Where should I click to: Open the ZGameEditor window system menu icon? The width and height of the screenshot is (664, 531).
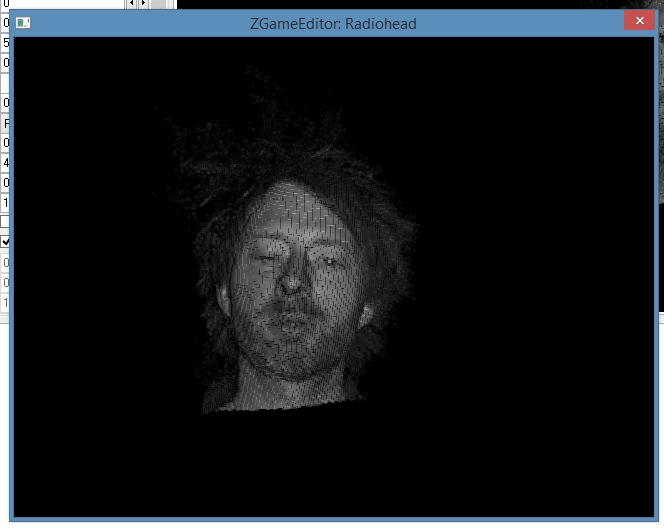click(23, 23)
